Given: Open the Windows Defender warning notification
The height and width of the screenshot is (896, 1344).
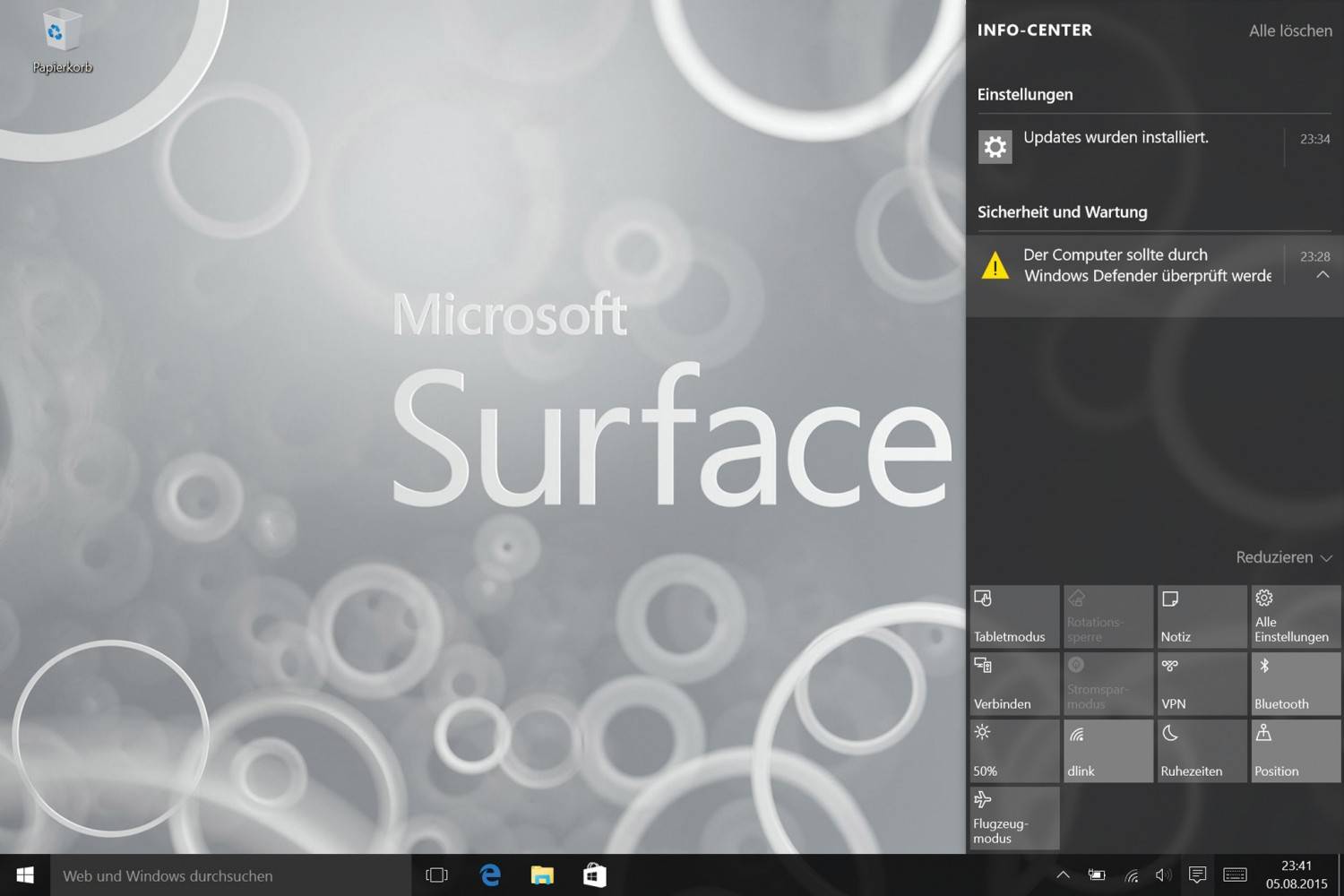Looking at the screenshot, I should (x=1155, y=275).
